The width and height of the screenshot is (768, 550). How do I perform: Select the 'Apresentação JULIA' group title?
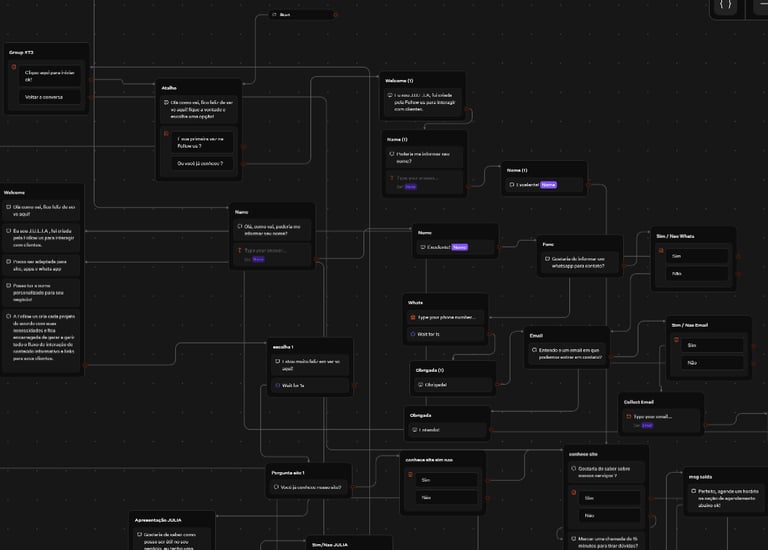[158, 520]
